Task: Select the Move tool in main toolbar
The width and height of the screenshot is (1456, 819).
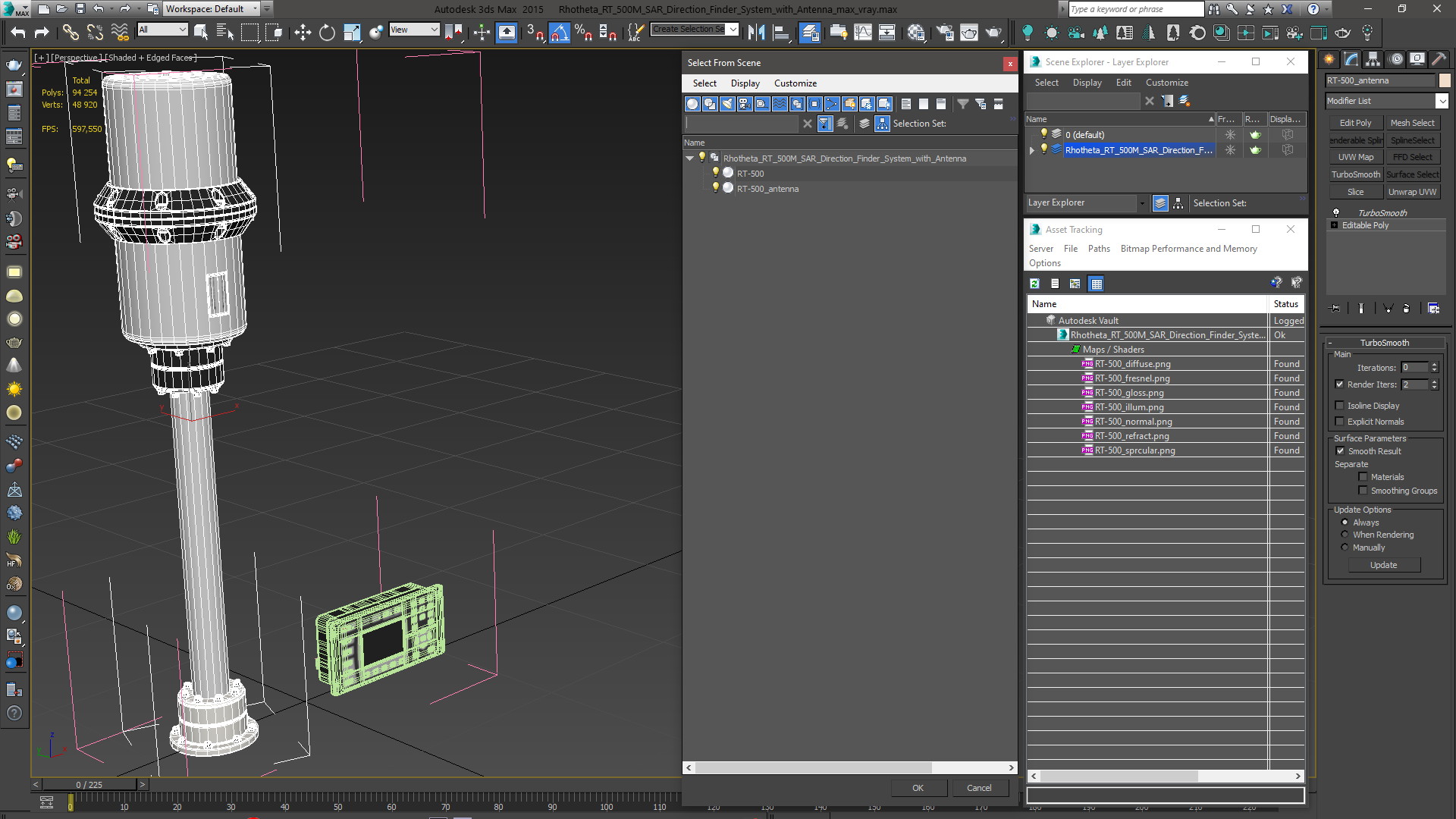Action: pyautogui.click(x=302, y=32)
